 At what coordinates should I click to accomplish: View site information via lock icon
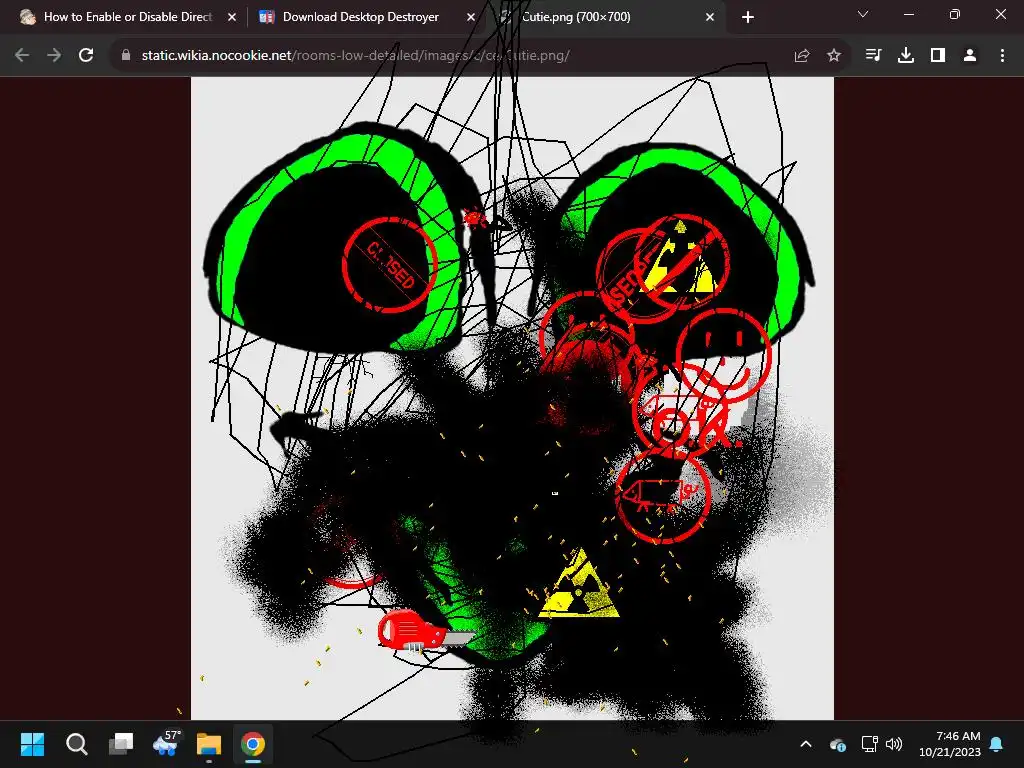125,56
